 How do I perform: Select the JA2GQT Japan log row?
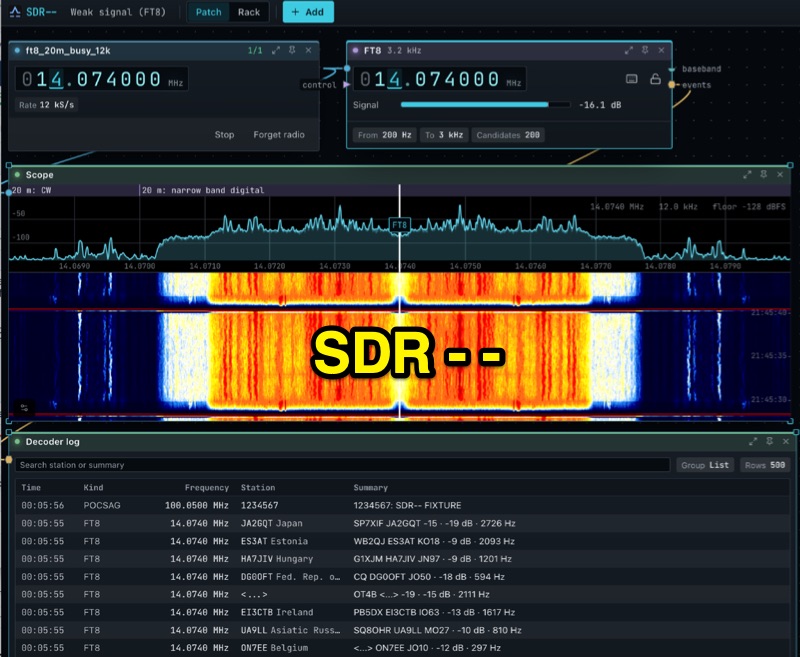point(402,523)
